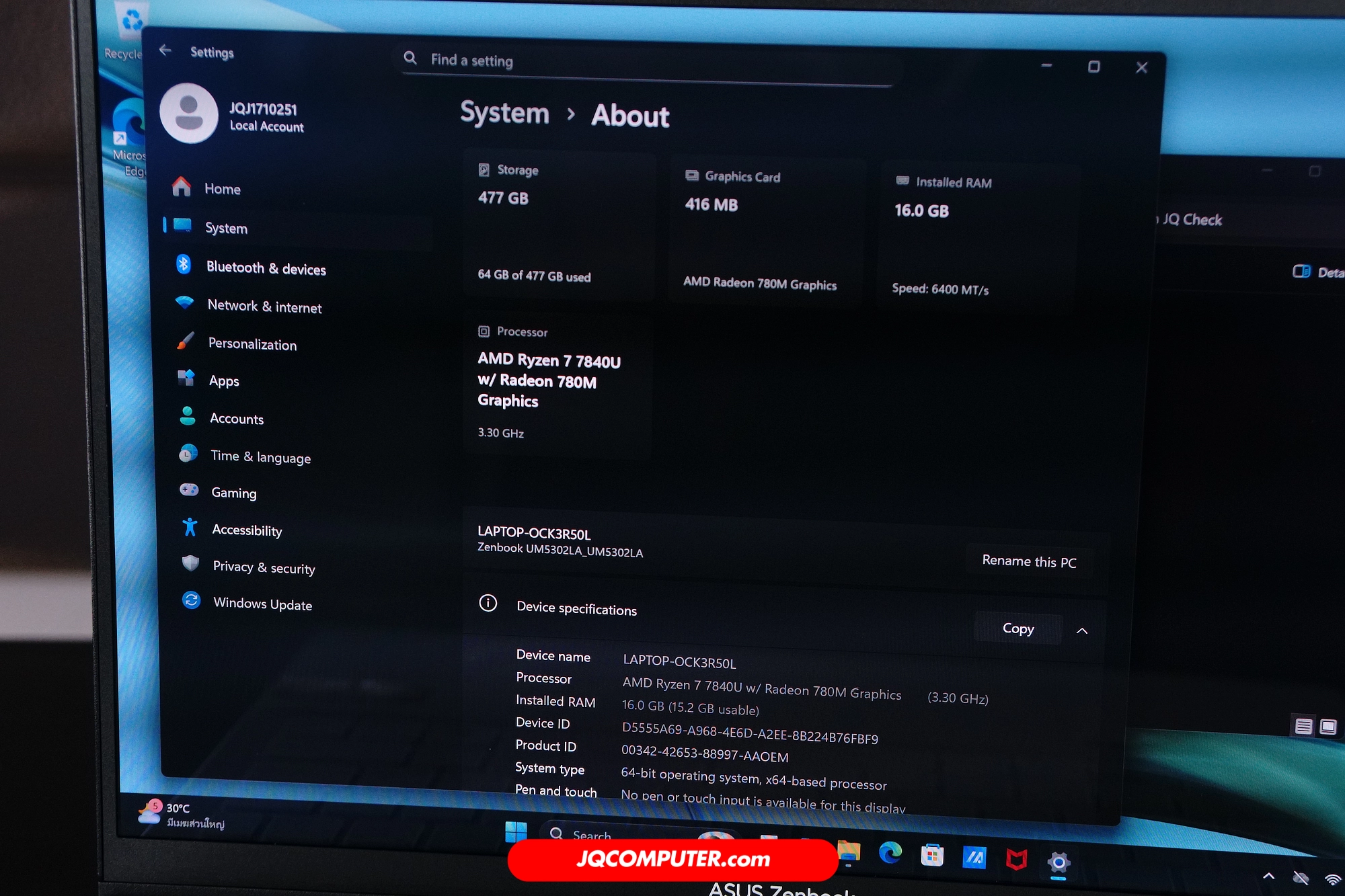The image size is (1345, 896).
Task: Open Bluetooth & devices settings
Action: [x=266, y=268]
